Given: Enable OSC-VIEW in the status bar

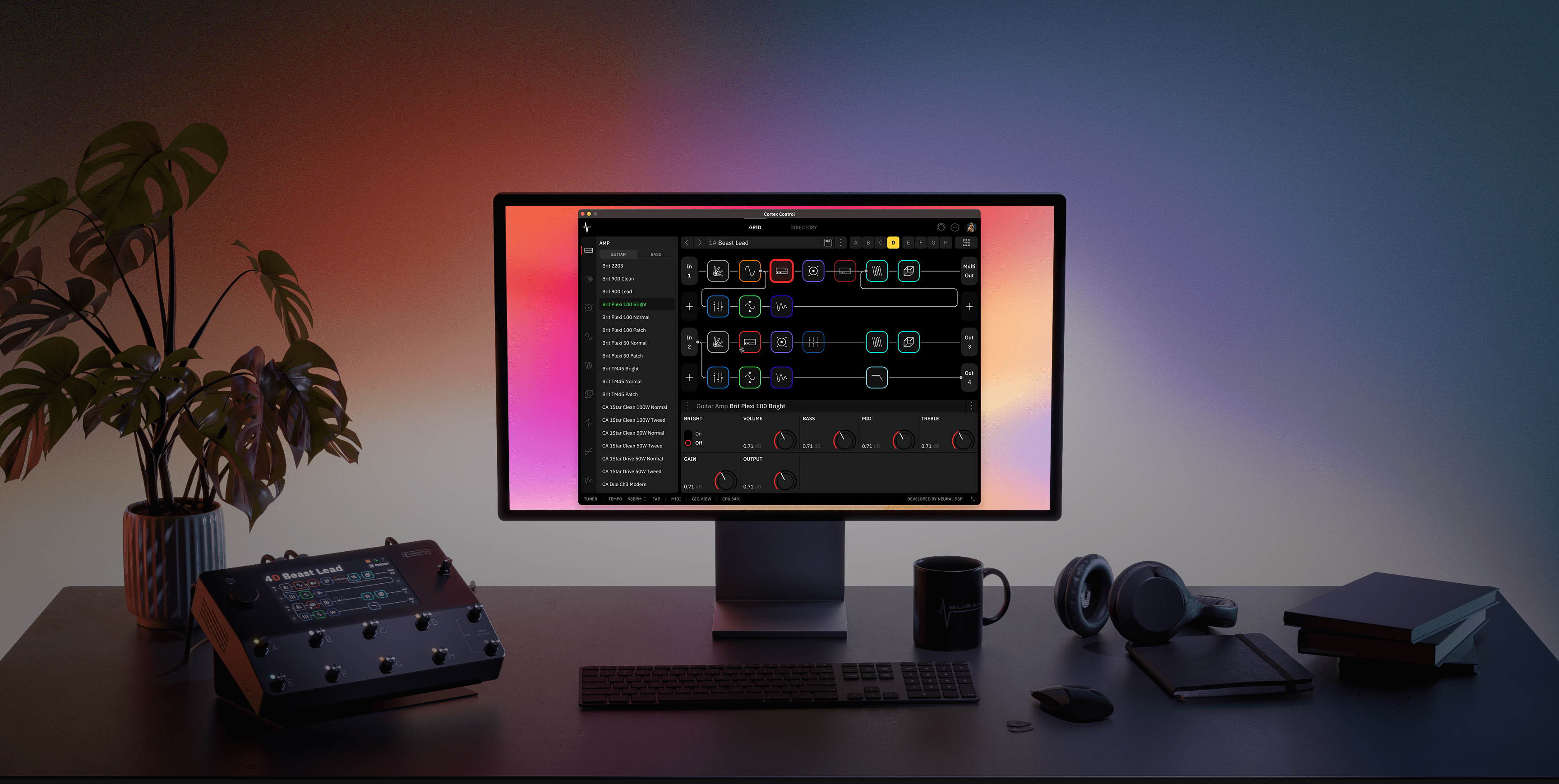Looking at the screenshot, I should click(x=701, y=499).
